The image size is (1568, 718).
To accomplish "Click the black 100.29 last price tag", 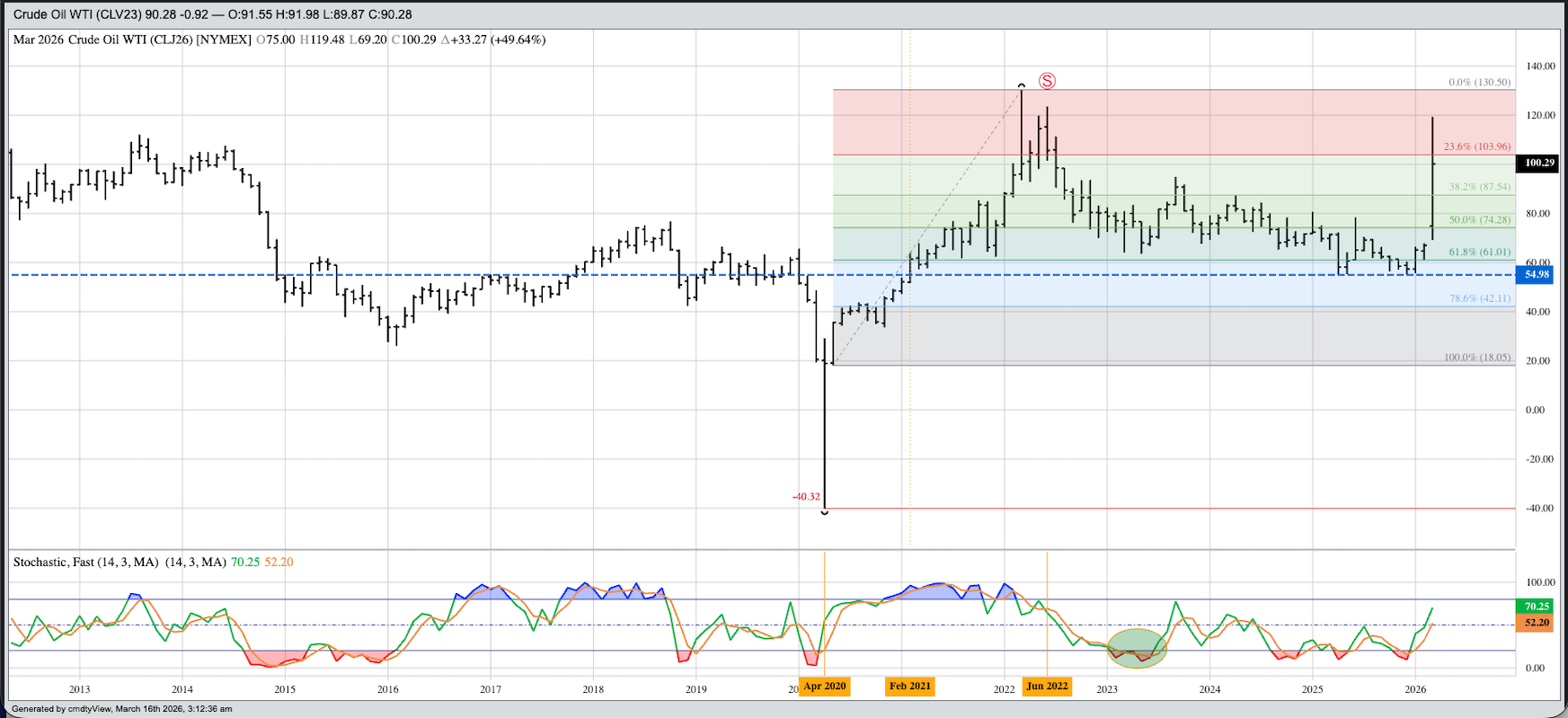I will pyautogui.click(x=1538, y=164).
